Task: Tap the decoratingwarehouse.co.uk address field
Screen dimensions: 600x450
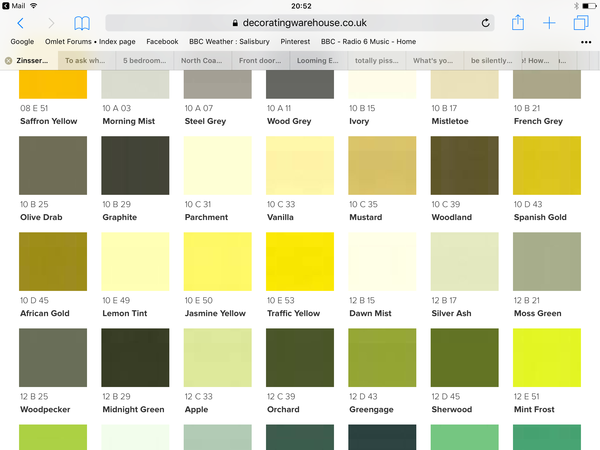Action: coord(300,23)
